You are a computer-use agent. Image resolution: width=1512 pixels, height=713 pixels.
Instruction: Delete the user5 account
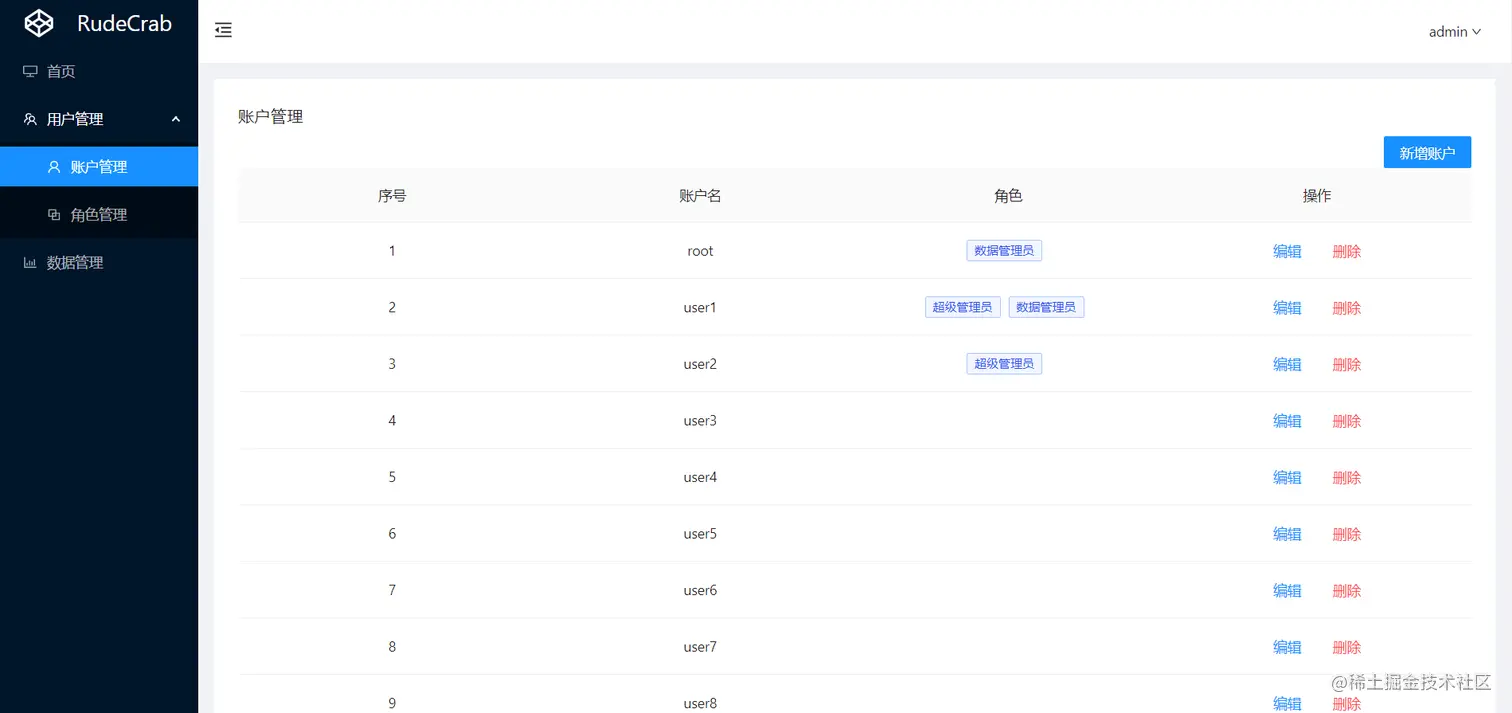1347,534
